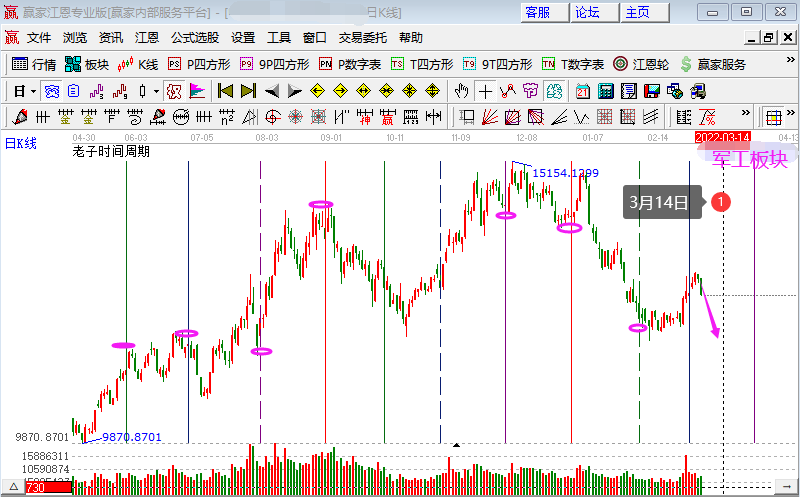Click the 论坛 button
800x497 pixels.
pos(594,12)
